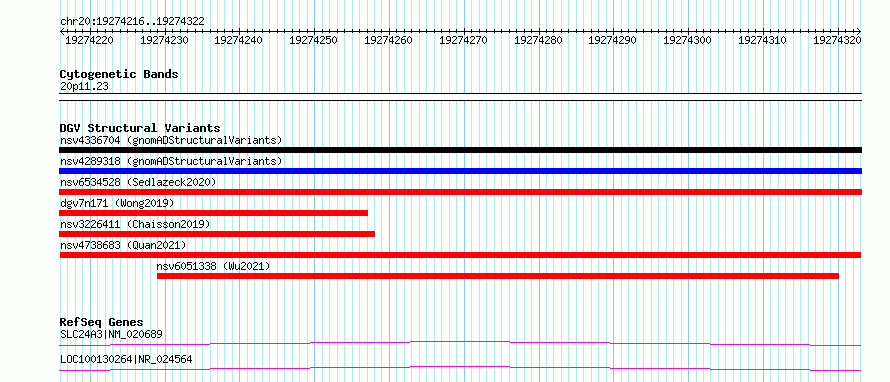Click ruler position 19274310
This screenshot has width=890, height=382.
tap(762, 40)
